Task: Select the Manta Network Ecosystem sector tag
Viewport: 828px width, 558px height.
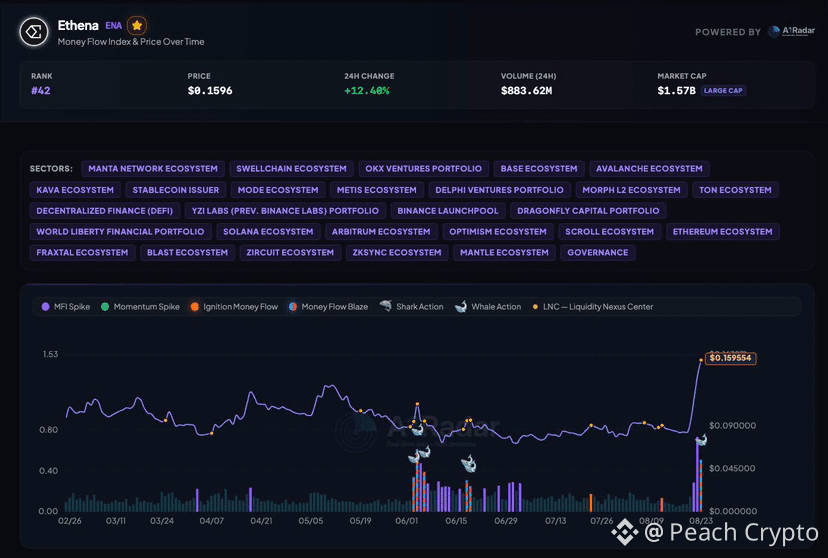Action: coord(153,168)
